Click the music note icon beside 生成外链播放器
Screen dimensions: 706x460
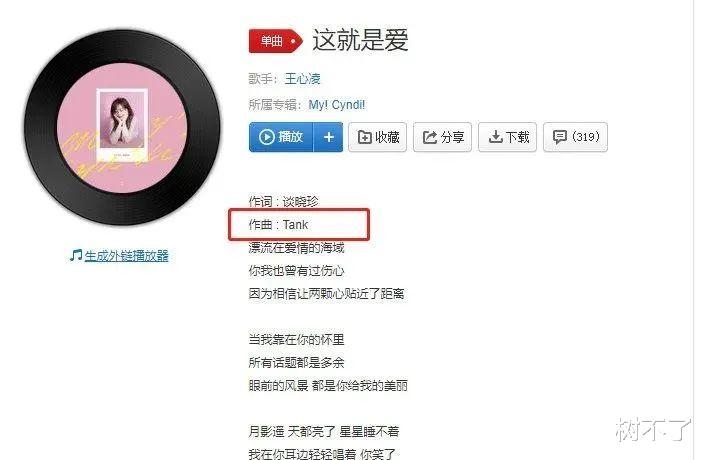pos(76,255)
